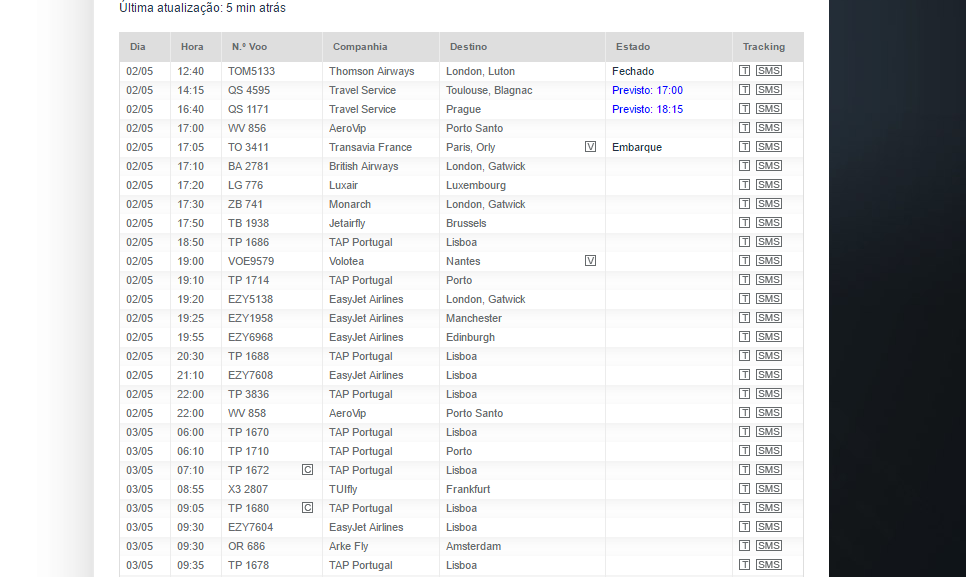Click the 'Embarque' status text
The width and height of the screenshot is (966, 577).
coord(637,148)
